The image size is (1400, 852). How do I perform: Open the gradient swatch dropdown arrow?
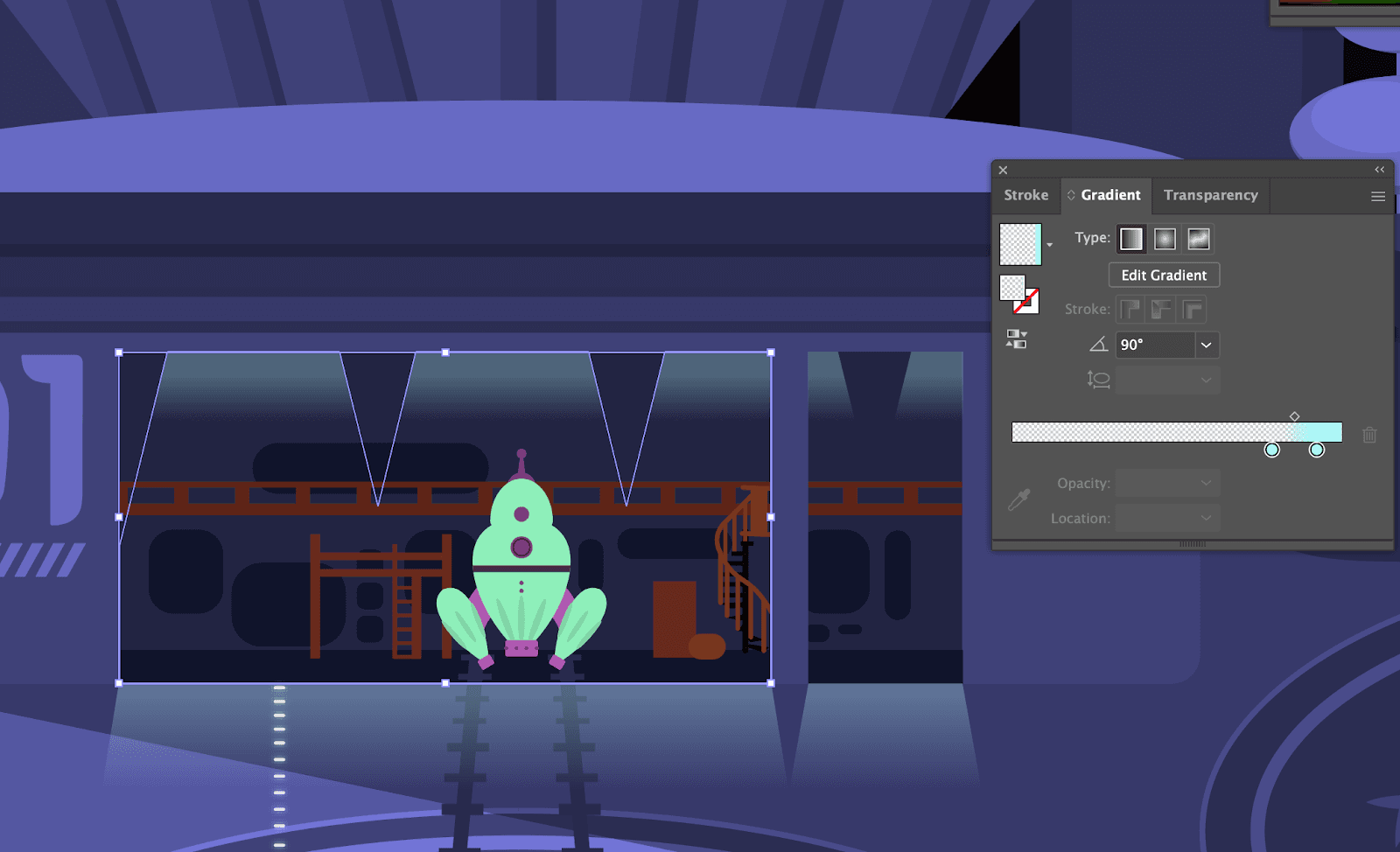click(1050, 246)
